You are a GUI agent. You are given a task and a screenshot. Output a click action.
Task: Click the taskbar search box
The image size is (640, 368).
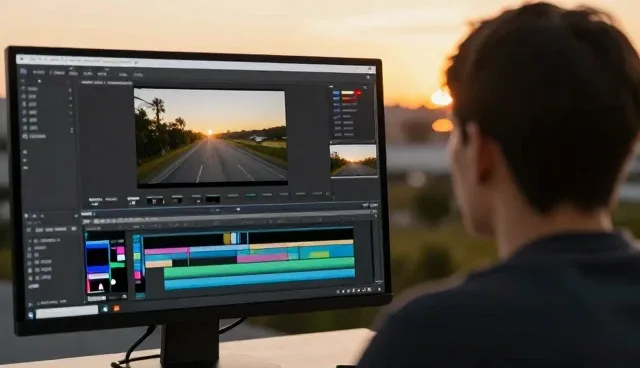click(67, 312)
